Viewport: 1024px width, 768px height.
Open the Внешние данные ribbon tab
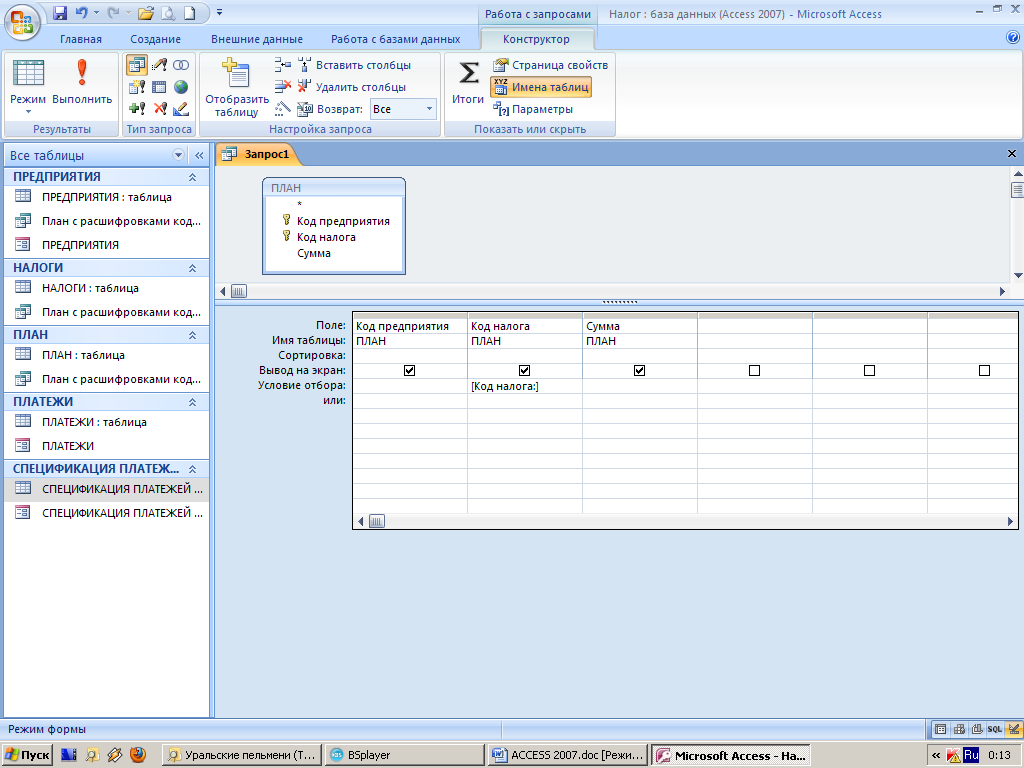(x=257, y=39)
